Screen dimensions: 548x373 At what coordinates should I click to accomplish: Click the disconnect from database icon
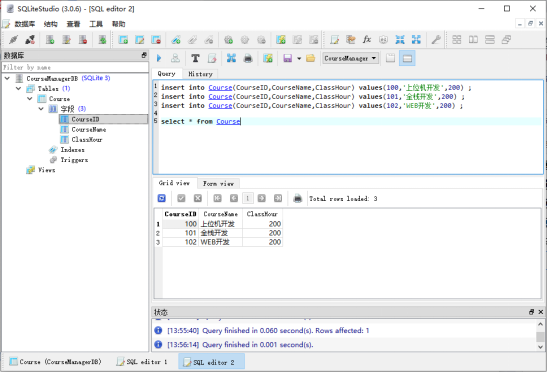30,40
